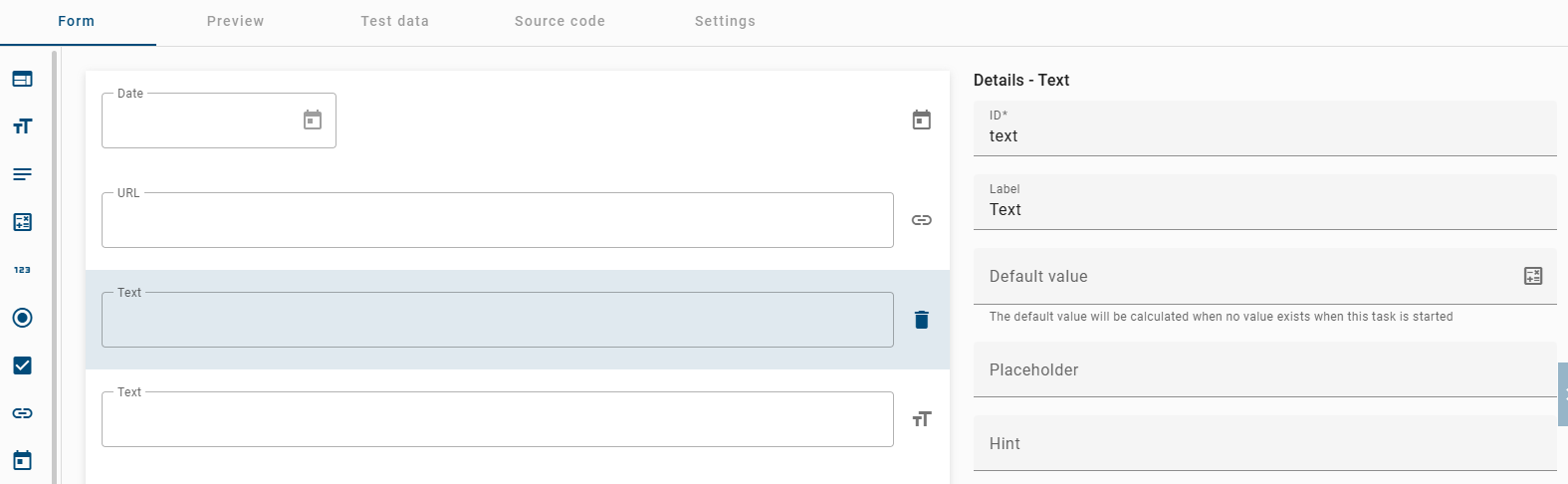Open the Settings tab

click(725, 21)
